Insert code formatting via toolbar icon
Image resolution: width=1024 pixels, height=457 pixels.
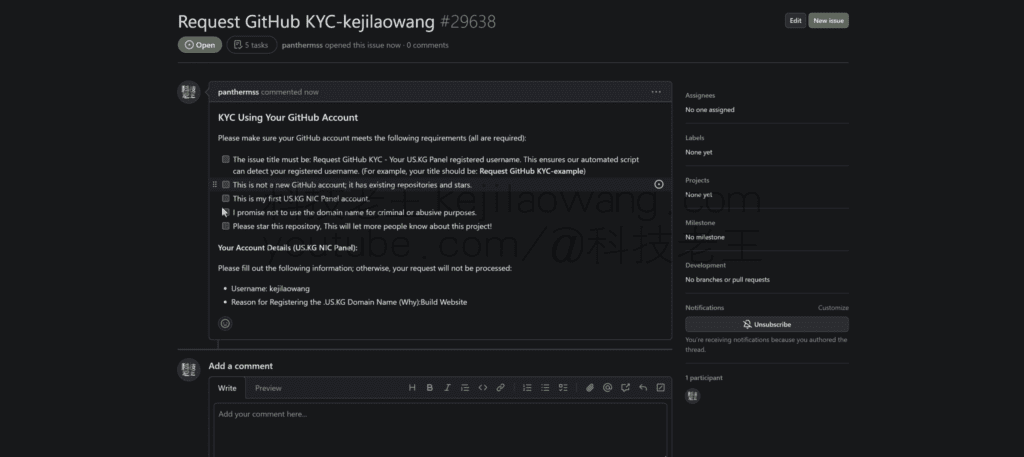483,388
